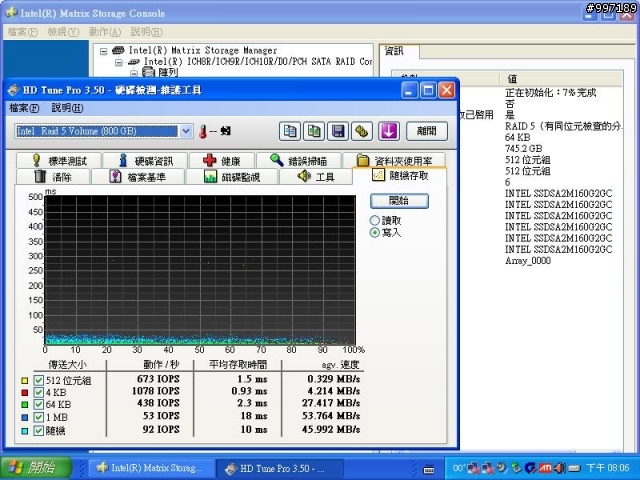Click the purple down-arrow icon

[389, 131]
